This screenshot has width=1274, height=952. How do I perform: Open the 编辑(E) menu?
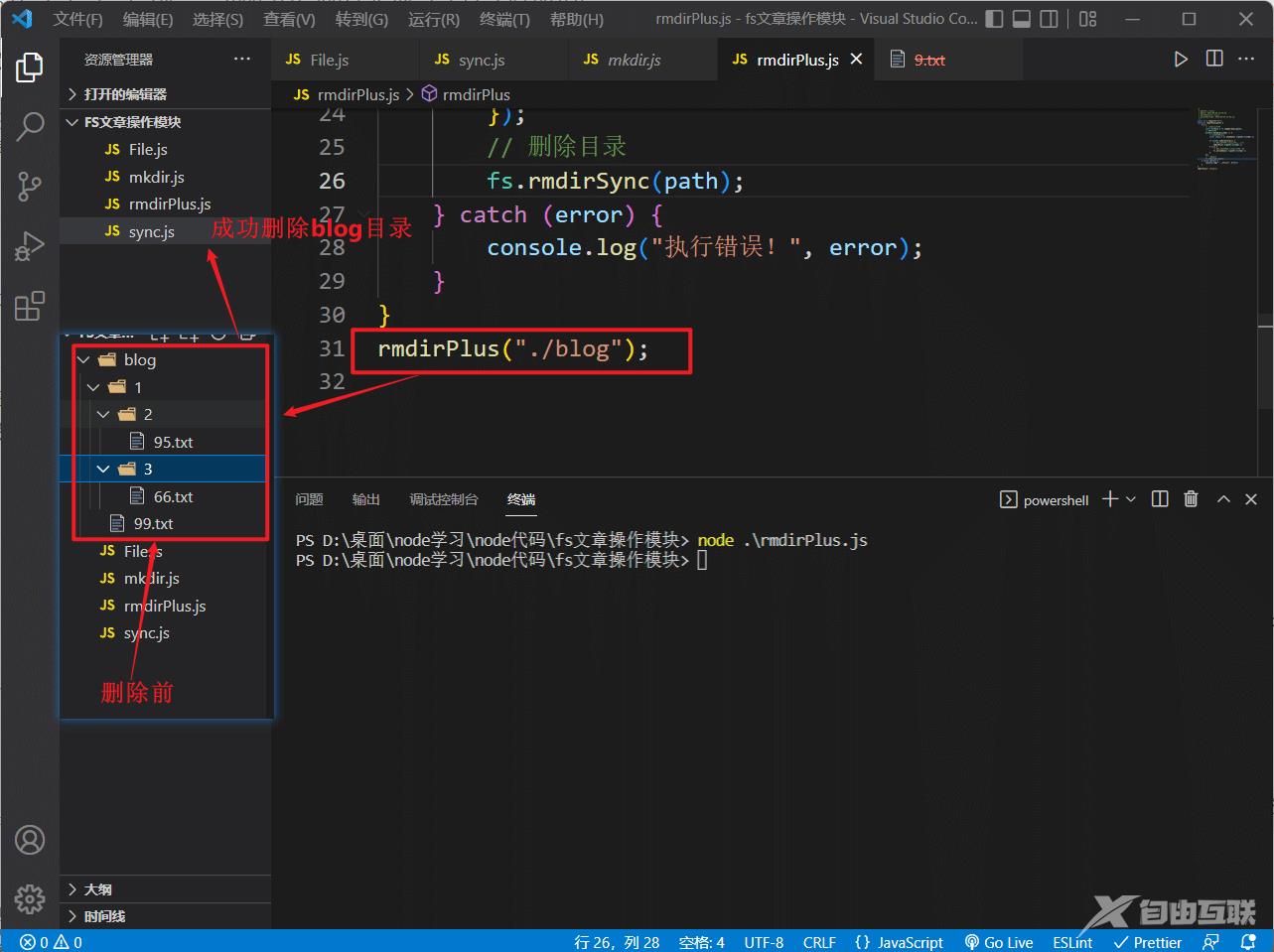click(x=148, y=19)
